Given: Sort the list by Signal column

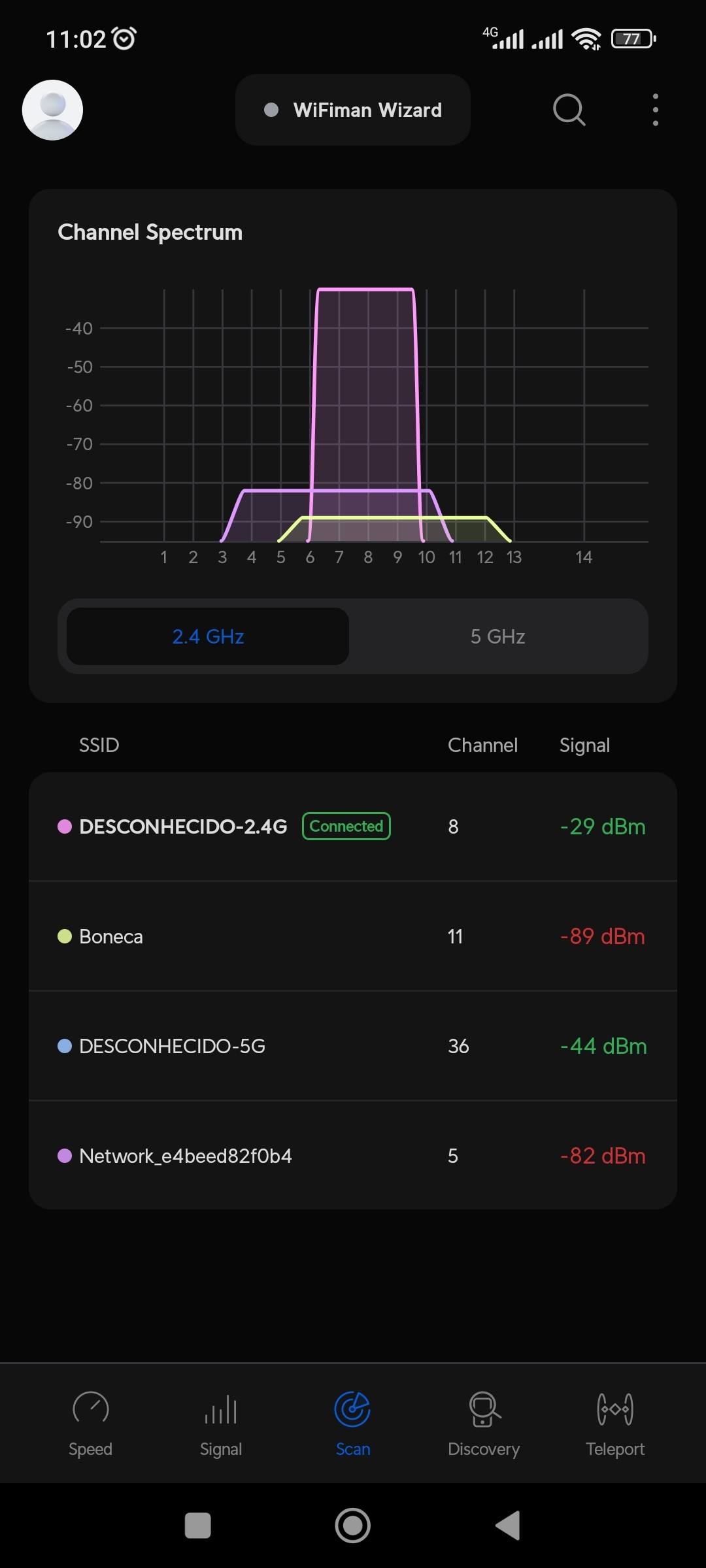Looking at the screenshot, I should 584,745.
